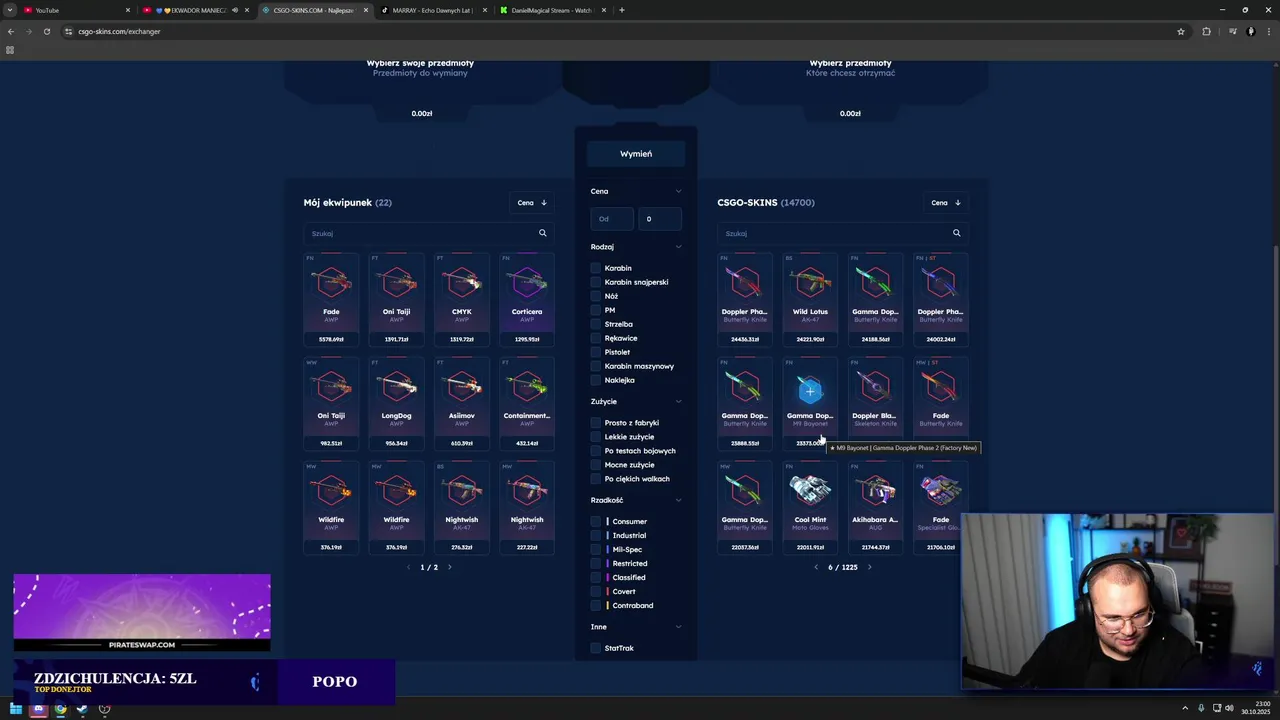Viewport: 1280px width, 720px height.
Task: Select the LongDog AWP inventory item
Action: point(396,403)
